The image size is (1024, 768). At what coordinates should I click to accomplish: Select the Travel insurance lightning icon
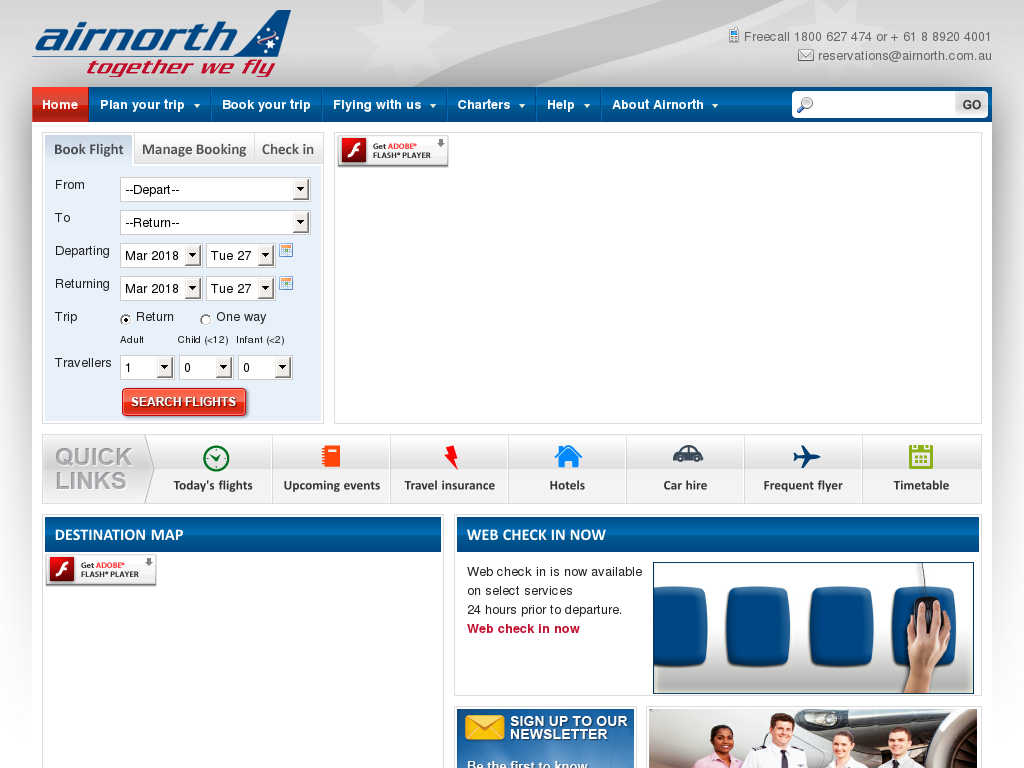449,458
